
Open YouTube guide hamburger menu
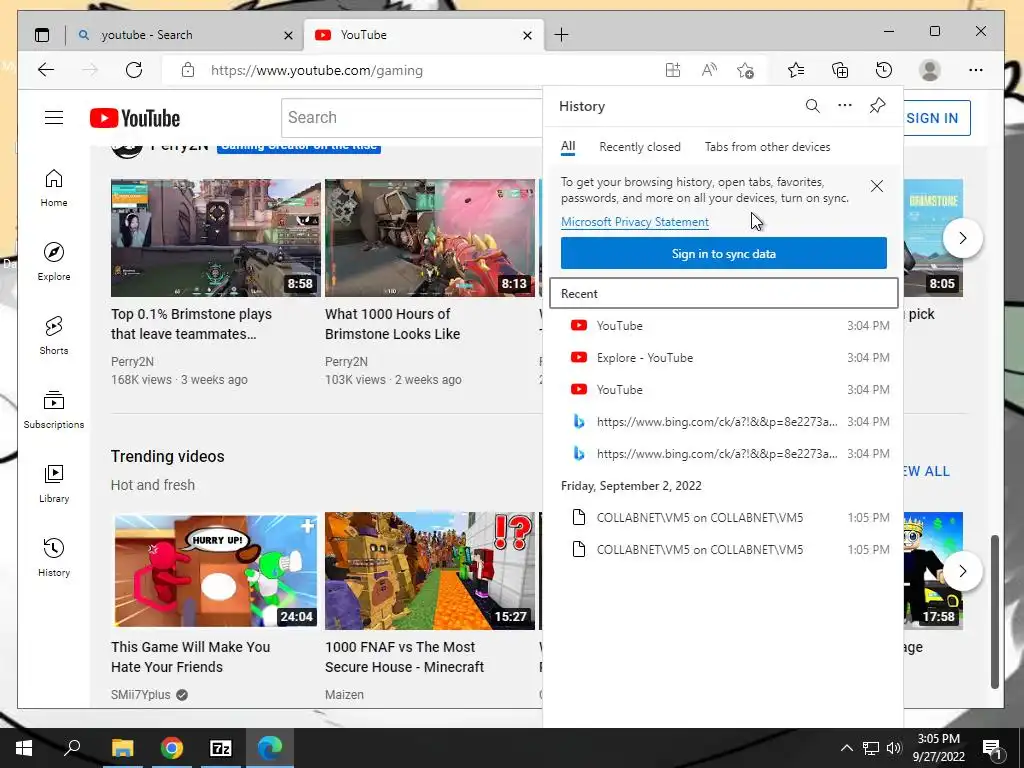click(54, 118)
